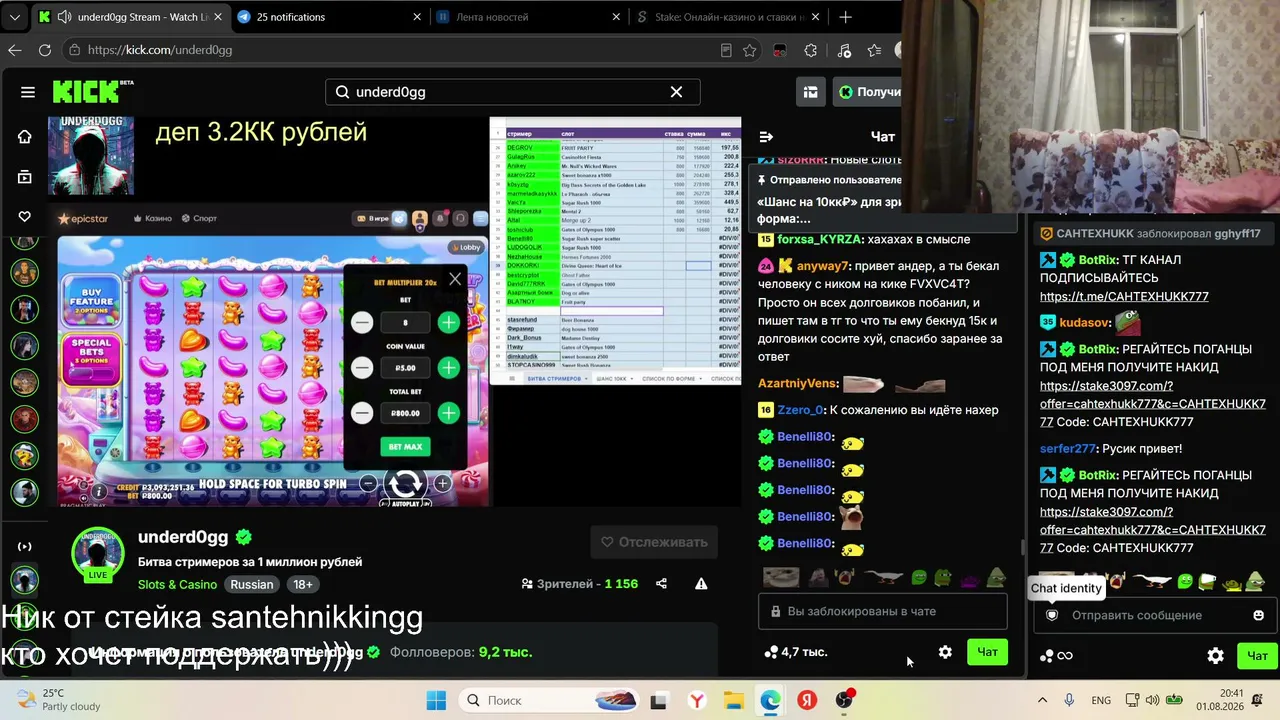
Task: Switch the ENG input language
Action: [1101, 700]
